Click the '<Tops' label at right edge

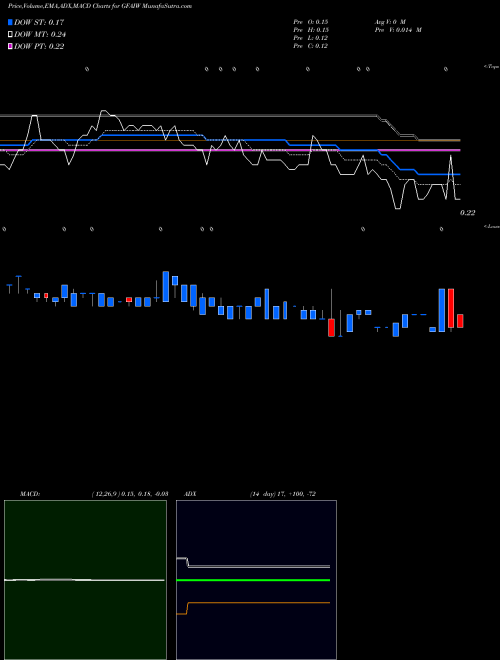pos(492,67)
